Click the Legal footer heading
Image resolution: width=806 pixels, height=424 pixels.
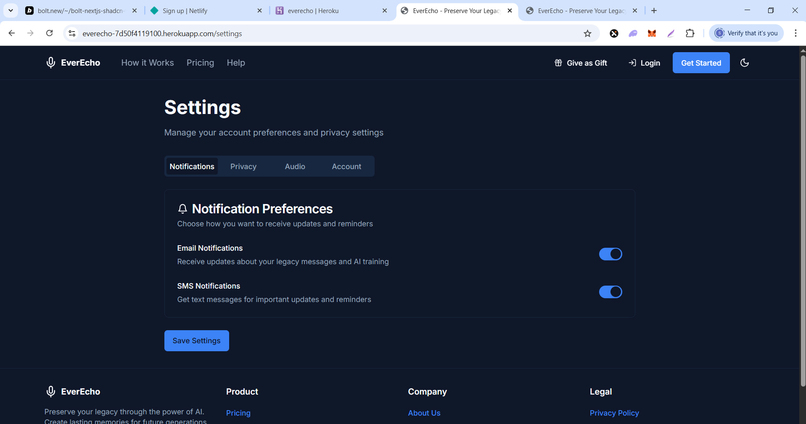(601, 392)
